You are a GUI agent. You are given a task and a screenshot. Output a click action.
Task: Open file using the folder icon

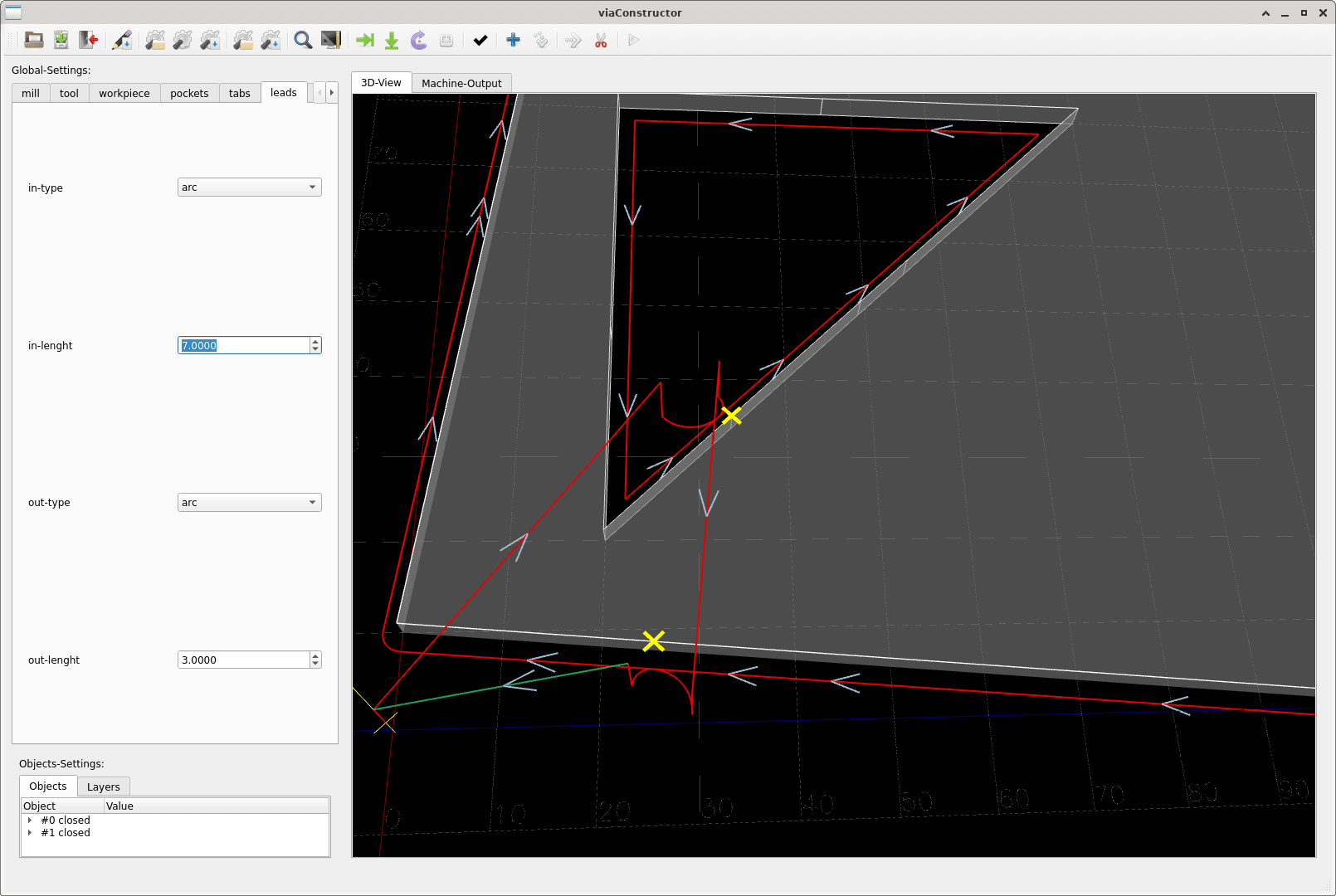click(34, 40)
